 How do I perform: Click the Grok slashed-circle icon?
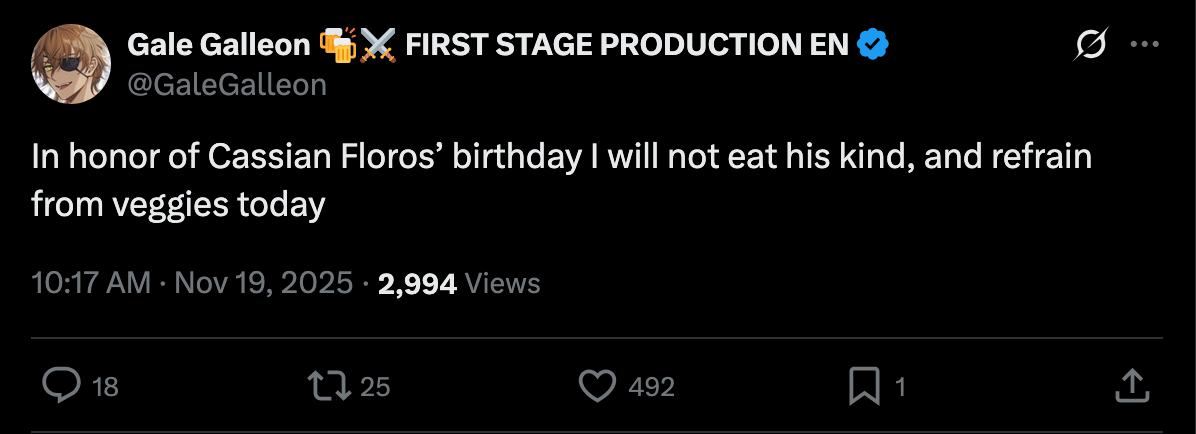coord(1090,45)
